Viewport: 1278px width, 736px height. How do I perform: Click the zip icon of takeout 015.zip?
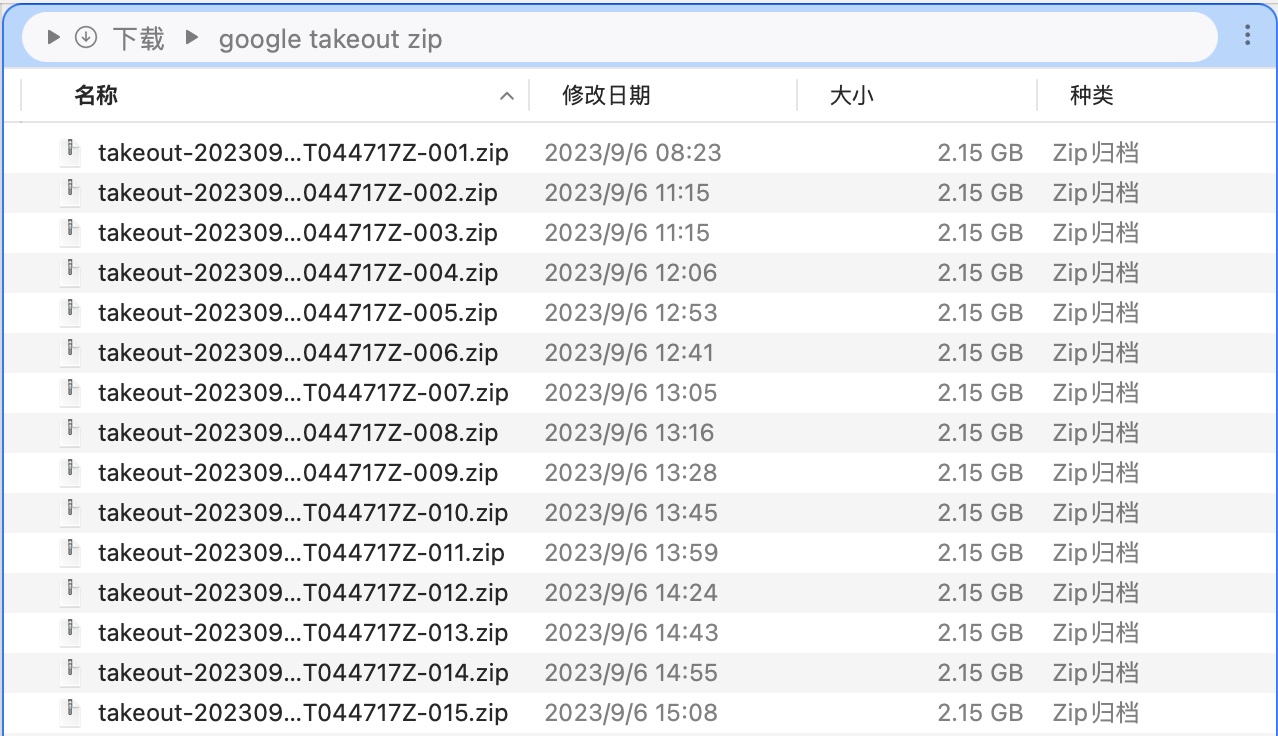click(x=70, y=711)
